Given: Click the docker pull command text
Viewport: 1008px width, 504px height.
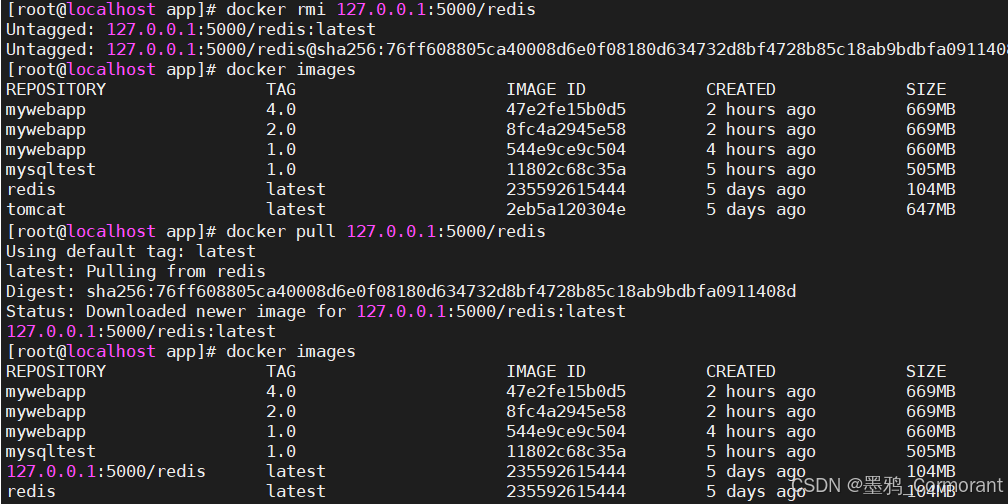Looking at the screenshot, I should 386,231.
